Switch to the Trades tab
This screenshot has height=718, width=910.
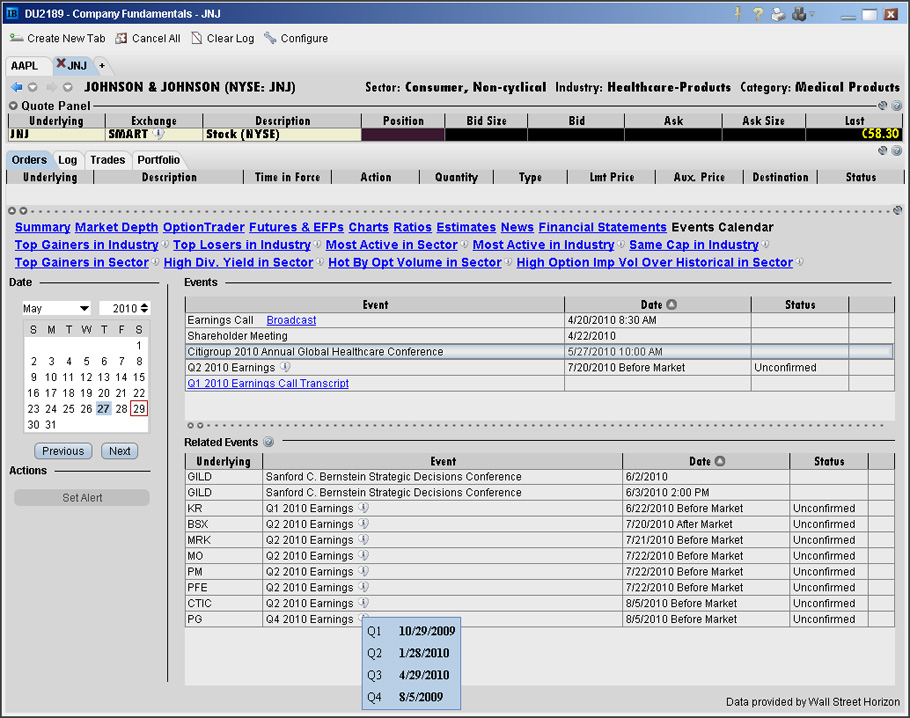click(x=107, y=160)
